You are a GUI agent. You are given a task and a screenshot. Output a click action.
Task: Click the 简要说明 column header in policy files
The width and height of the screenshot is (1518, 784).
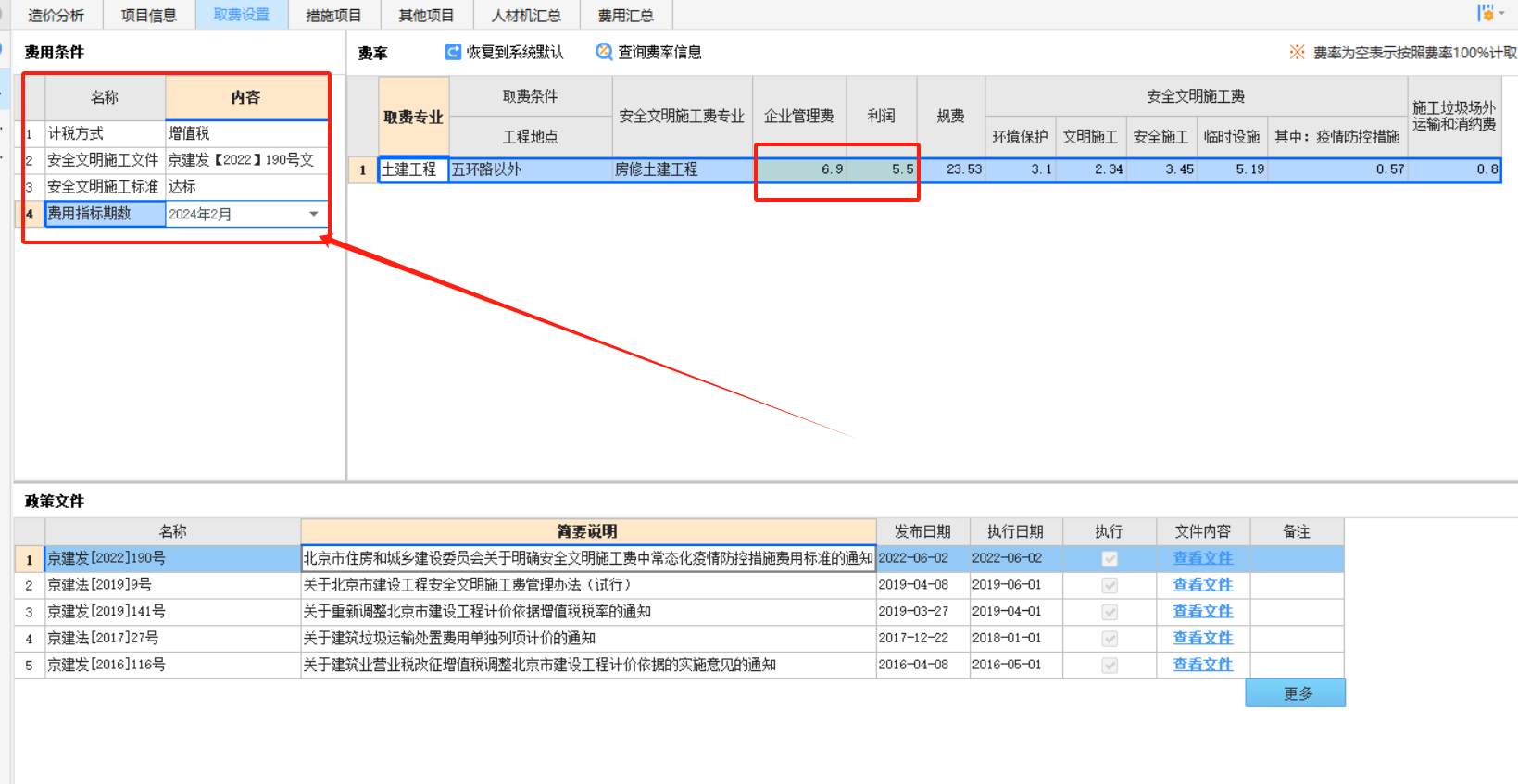click(588, 531)
